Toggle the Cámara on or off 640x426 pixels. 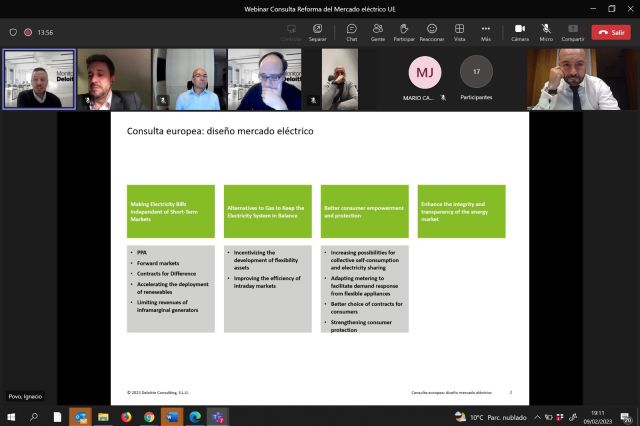(x=520, y=31)
